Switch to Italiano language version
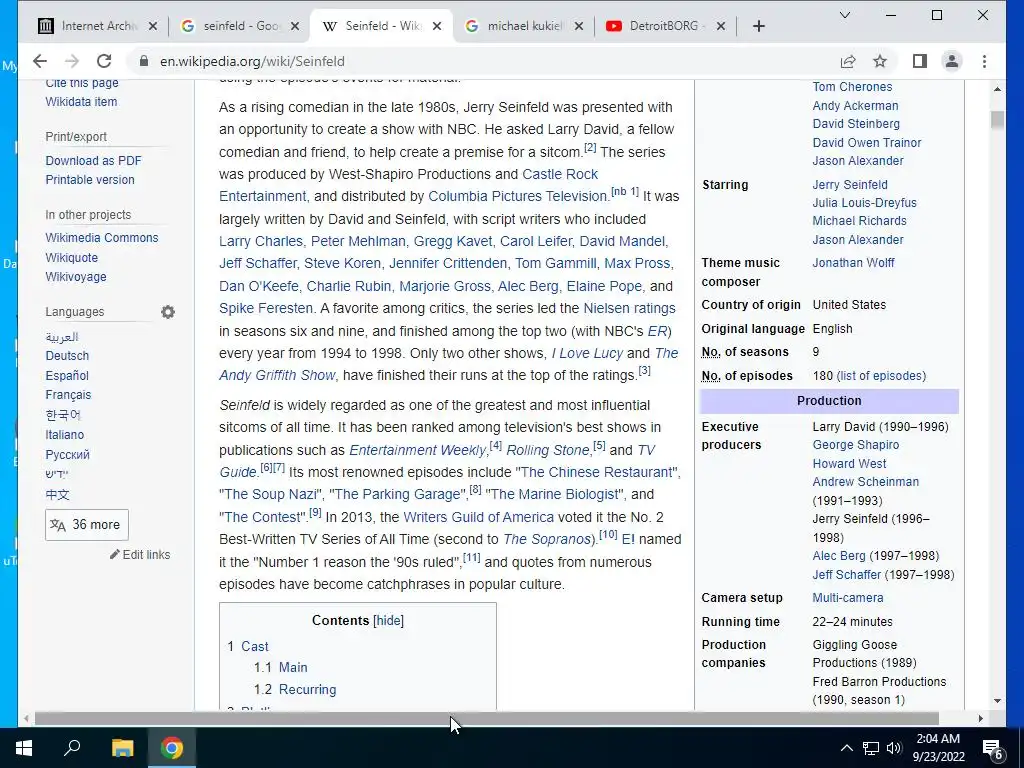Viewport: 1024px width, 768px height. pos(65,435)
